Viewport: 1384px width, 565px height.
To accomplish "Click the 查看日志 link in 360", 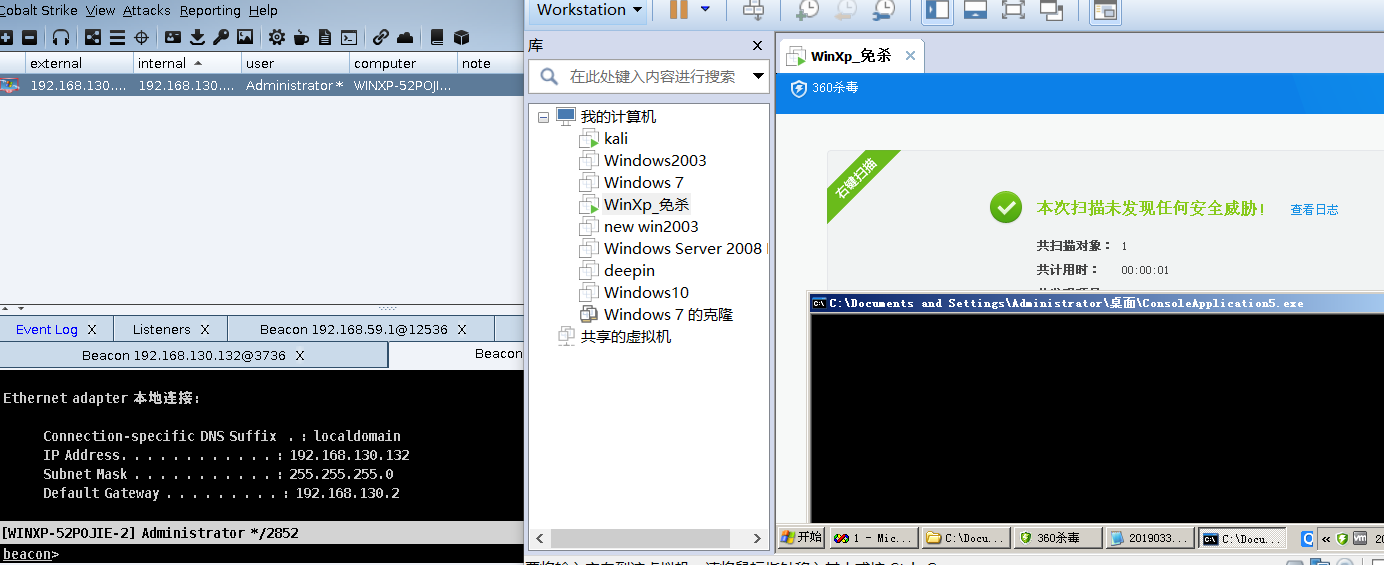I will [x=1314, y=210].
